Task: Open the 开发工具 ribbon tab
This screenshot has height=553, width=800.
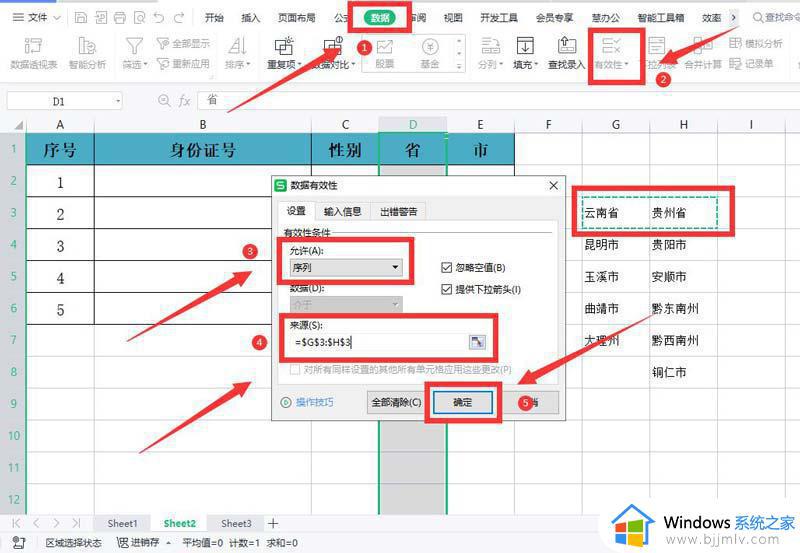Action: click(498, 18)
